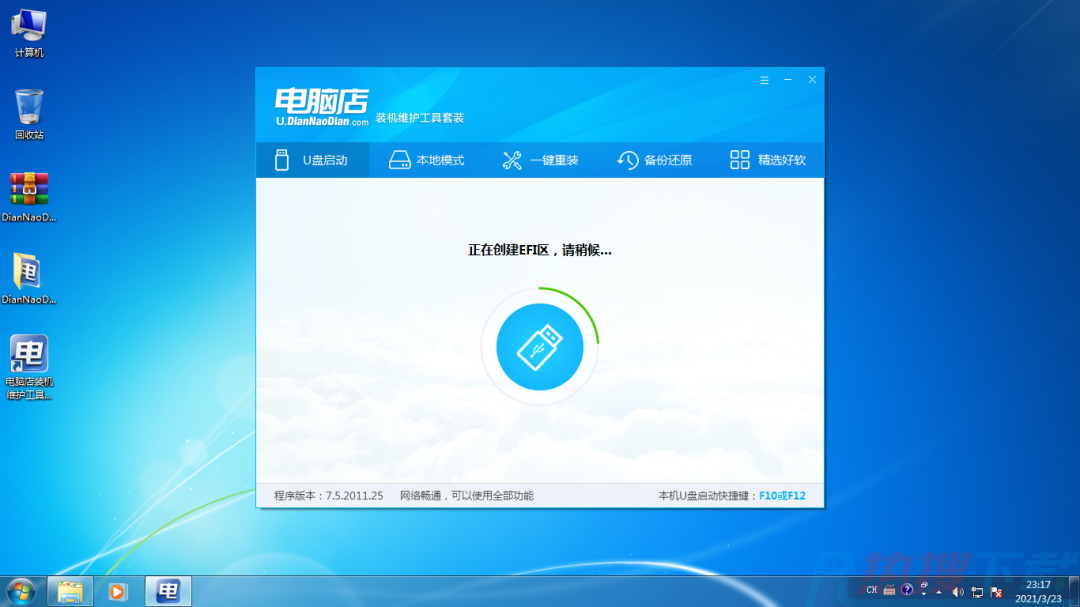1080x607 pixels.
Task: Click the 网络畅通 status message
Action: (467, 495)
